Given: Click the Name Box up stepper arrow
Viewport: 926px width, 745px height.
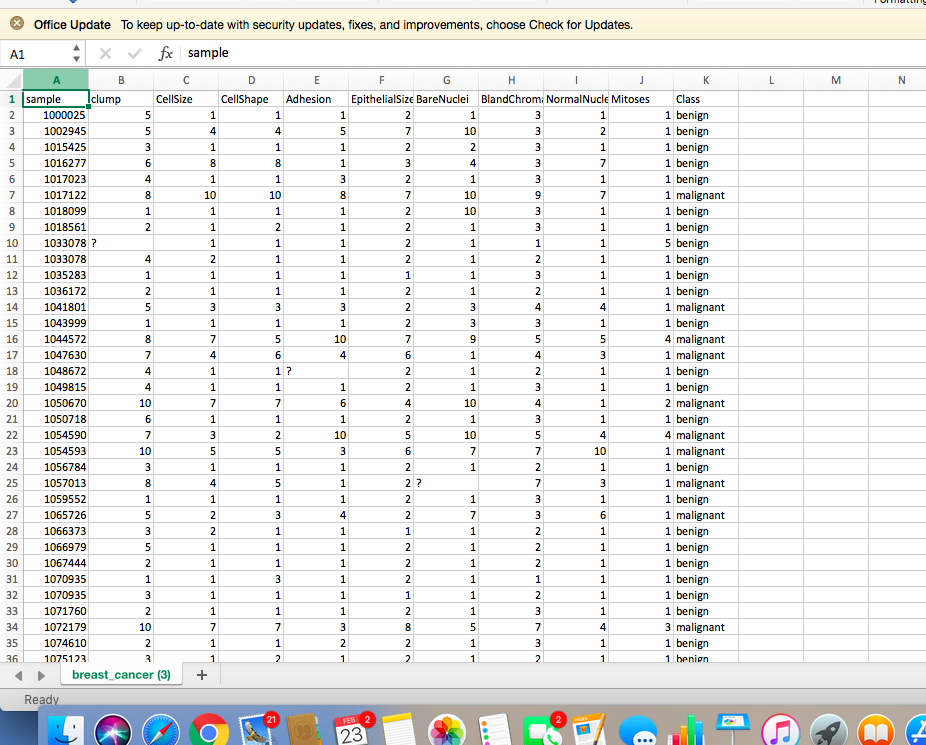Looking at the screenshot, I should 76,48.
